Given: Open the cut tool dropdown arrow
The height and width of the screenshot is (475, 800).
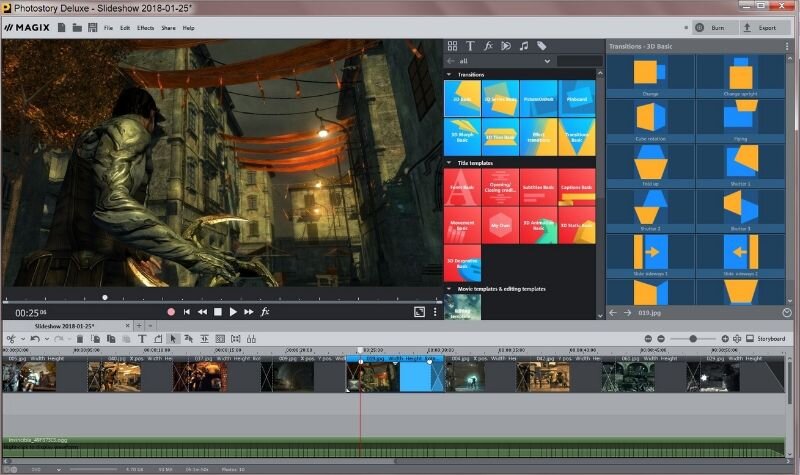Looking at the screenshot, I should 22,339.
